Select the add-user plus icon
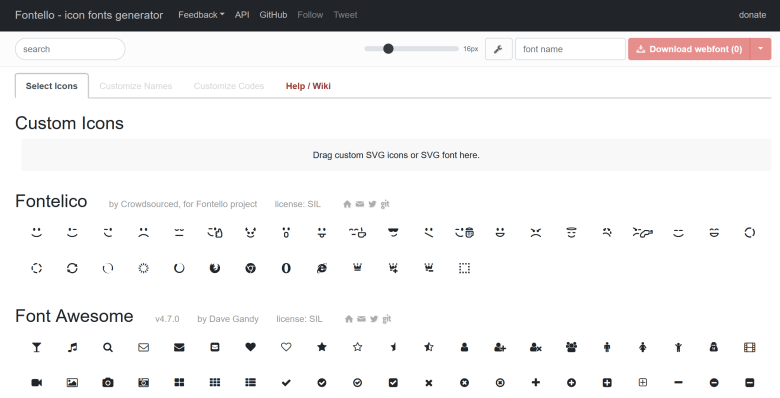Viewport: 780px width, 398px height. 500,347
